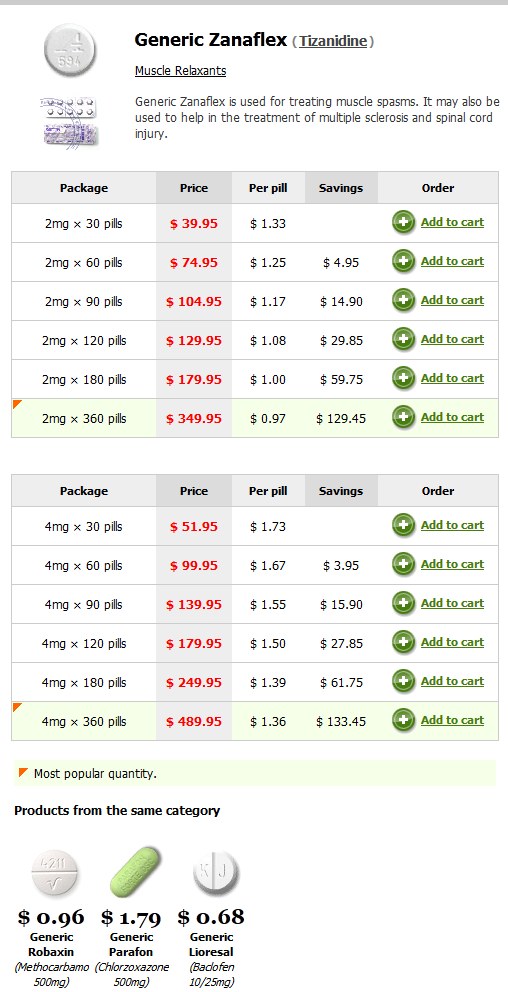
Task: Click the green plus icon for 2mg × 30 pills
Action: (403, 223)
